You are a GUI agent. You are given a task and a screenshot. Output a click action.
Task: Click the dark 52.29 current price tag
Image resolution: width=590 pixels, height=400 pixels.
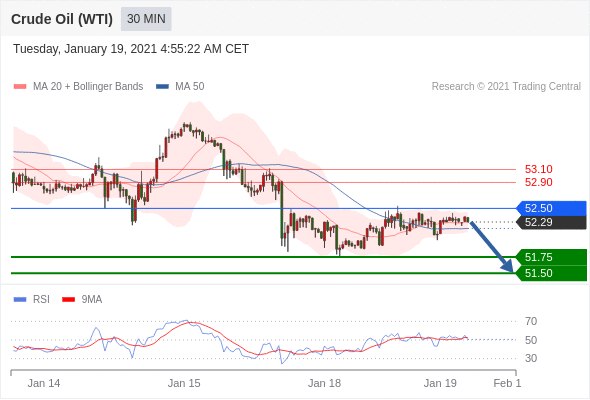click(x=551, y=222)
